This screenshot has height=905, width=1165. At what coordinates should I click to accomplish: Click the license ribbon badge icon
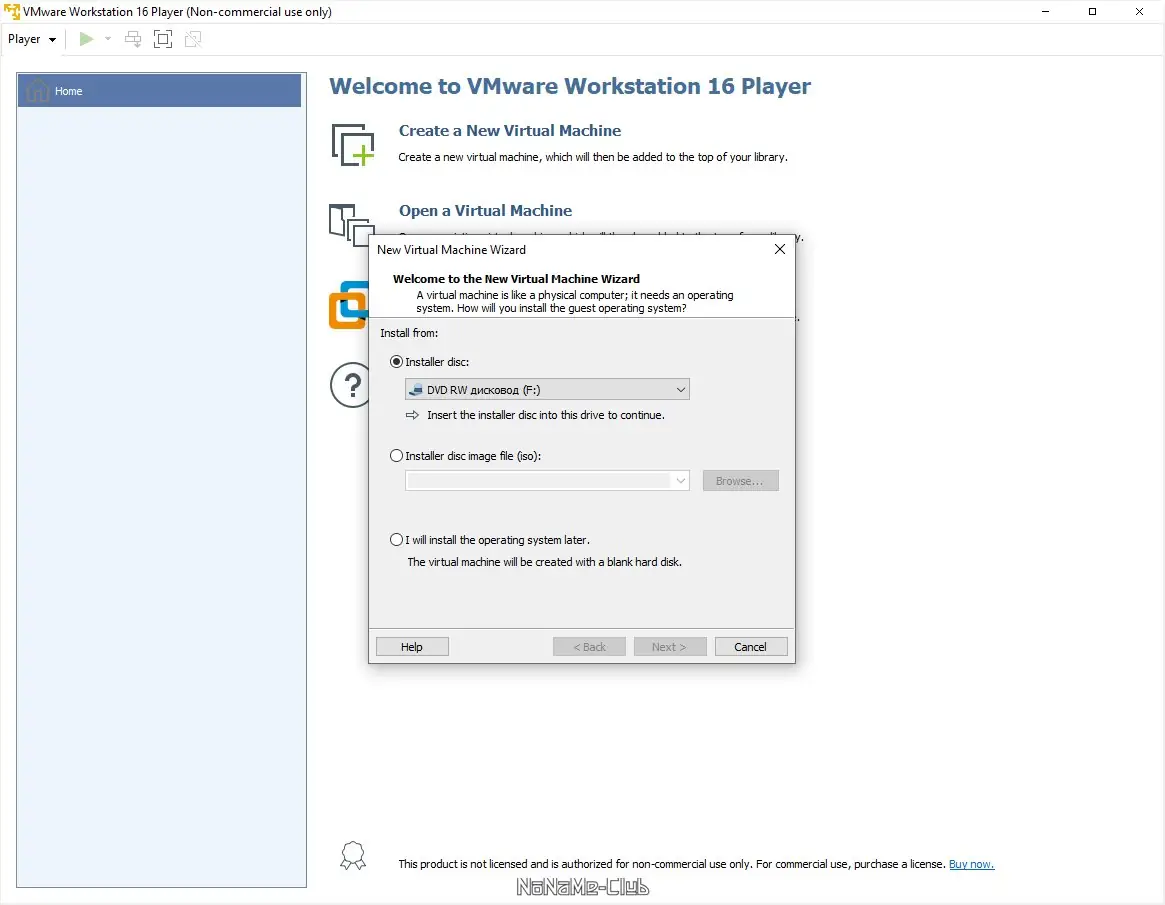tap(353, 856)
